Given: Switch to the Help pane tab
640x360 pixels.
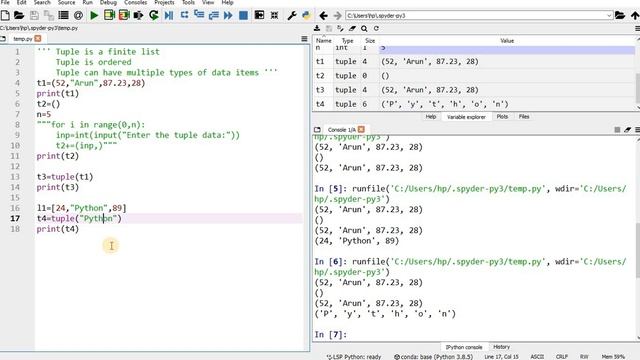Looking at the screenshot, I should pos(431,117).
